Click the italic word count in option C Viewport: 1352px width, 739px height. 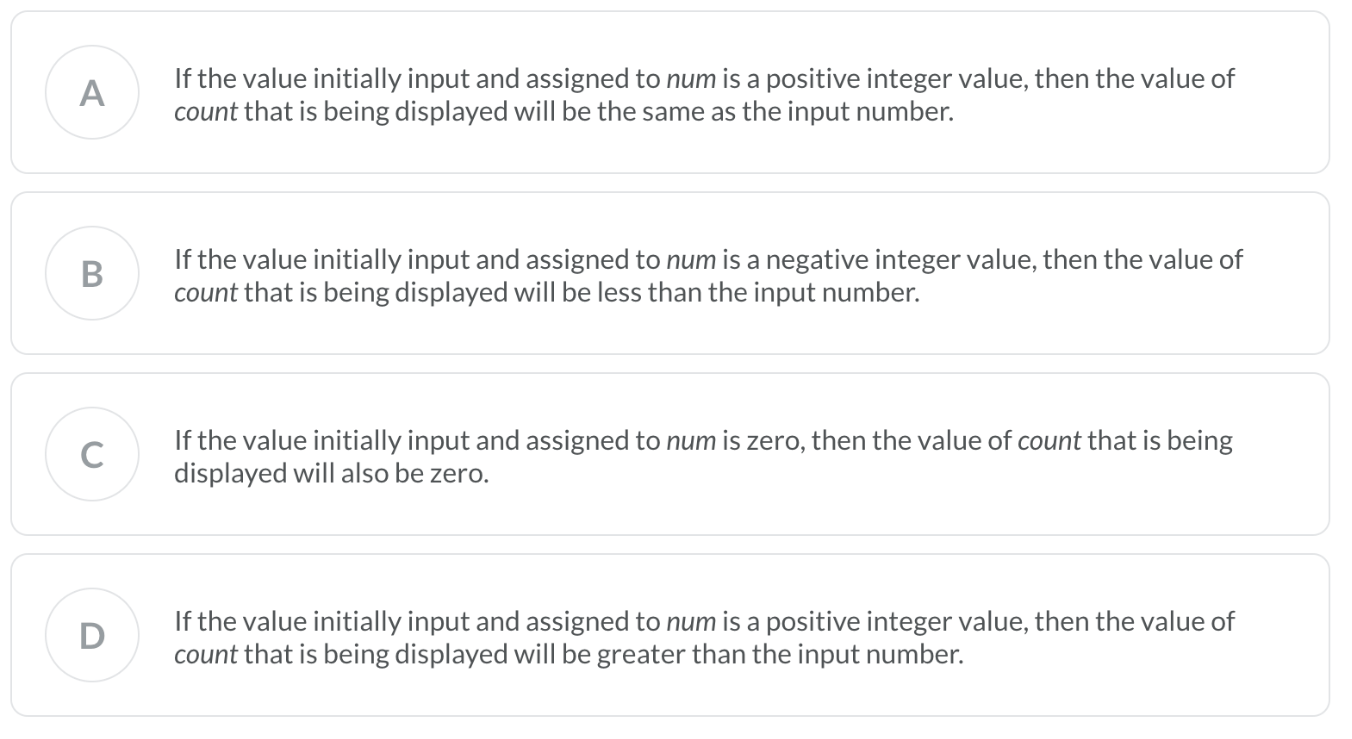coord(1050,442)
